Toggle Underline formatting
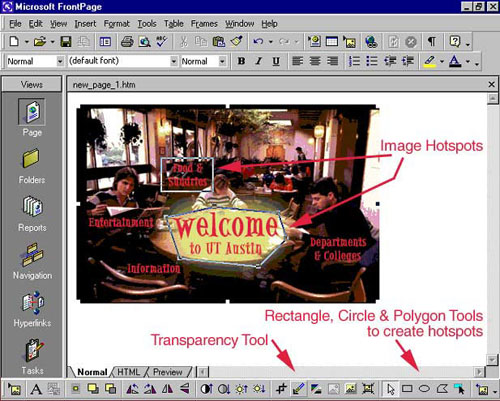500x401 pixels. click(276, 61)
